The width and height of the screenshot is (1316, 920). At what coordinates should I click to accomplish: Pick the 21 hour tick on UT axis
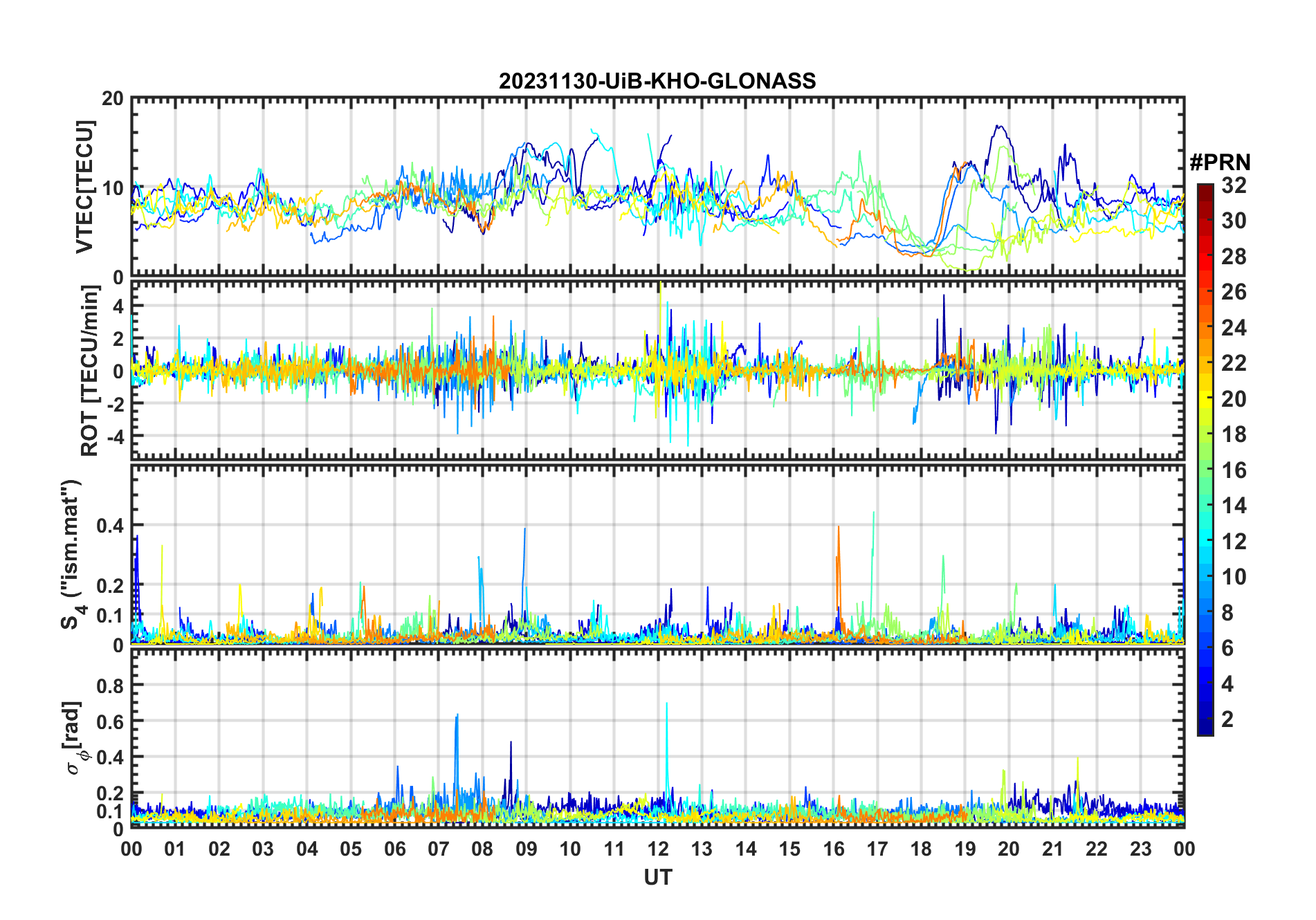[1053, 849]
